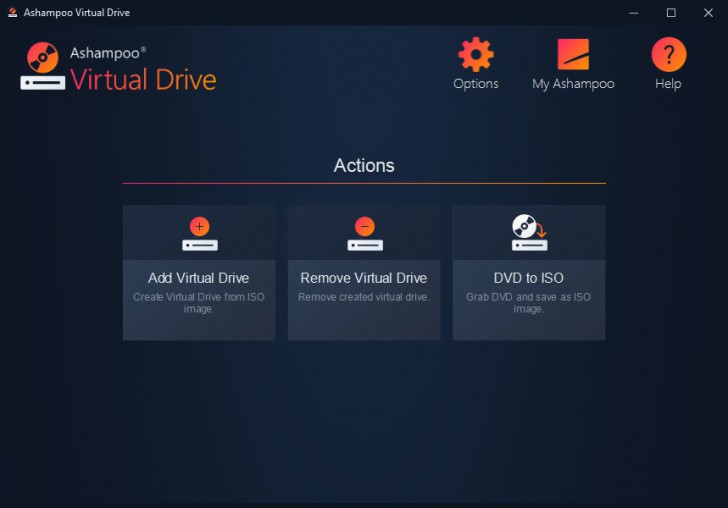Open Options via the gear icon
Image resolution: width=728 pixels, height=508 pixels.
click(475, 55)
